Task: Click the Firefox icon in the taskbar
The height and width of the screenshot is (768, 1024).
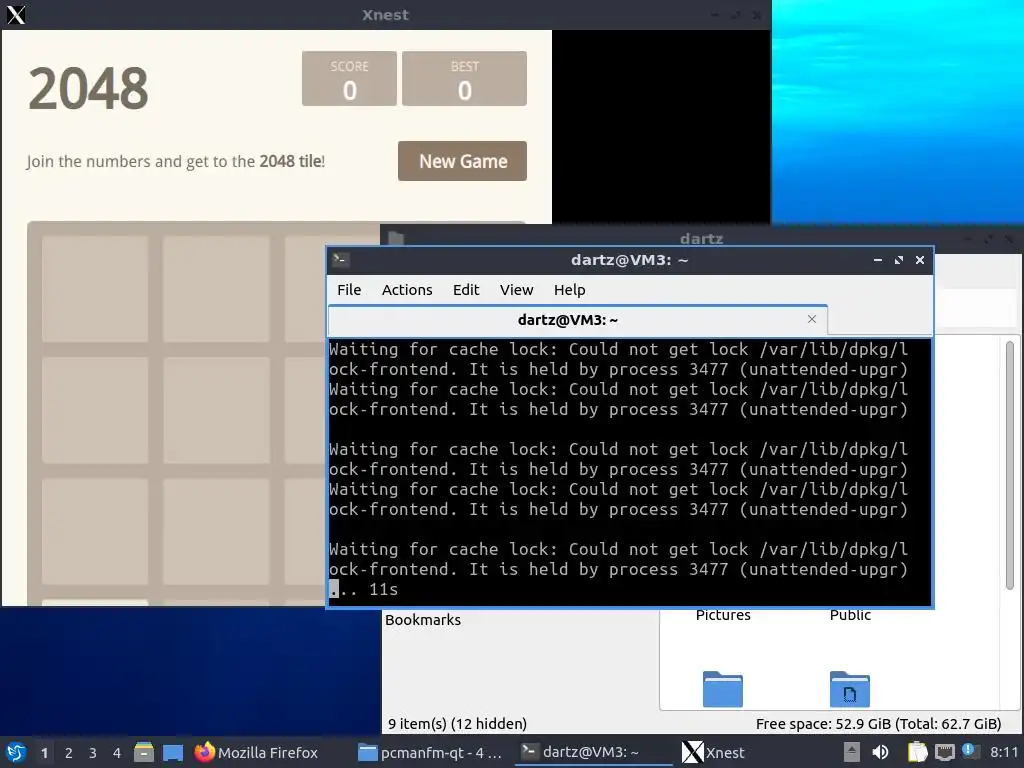Action: 204,752
